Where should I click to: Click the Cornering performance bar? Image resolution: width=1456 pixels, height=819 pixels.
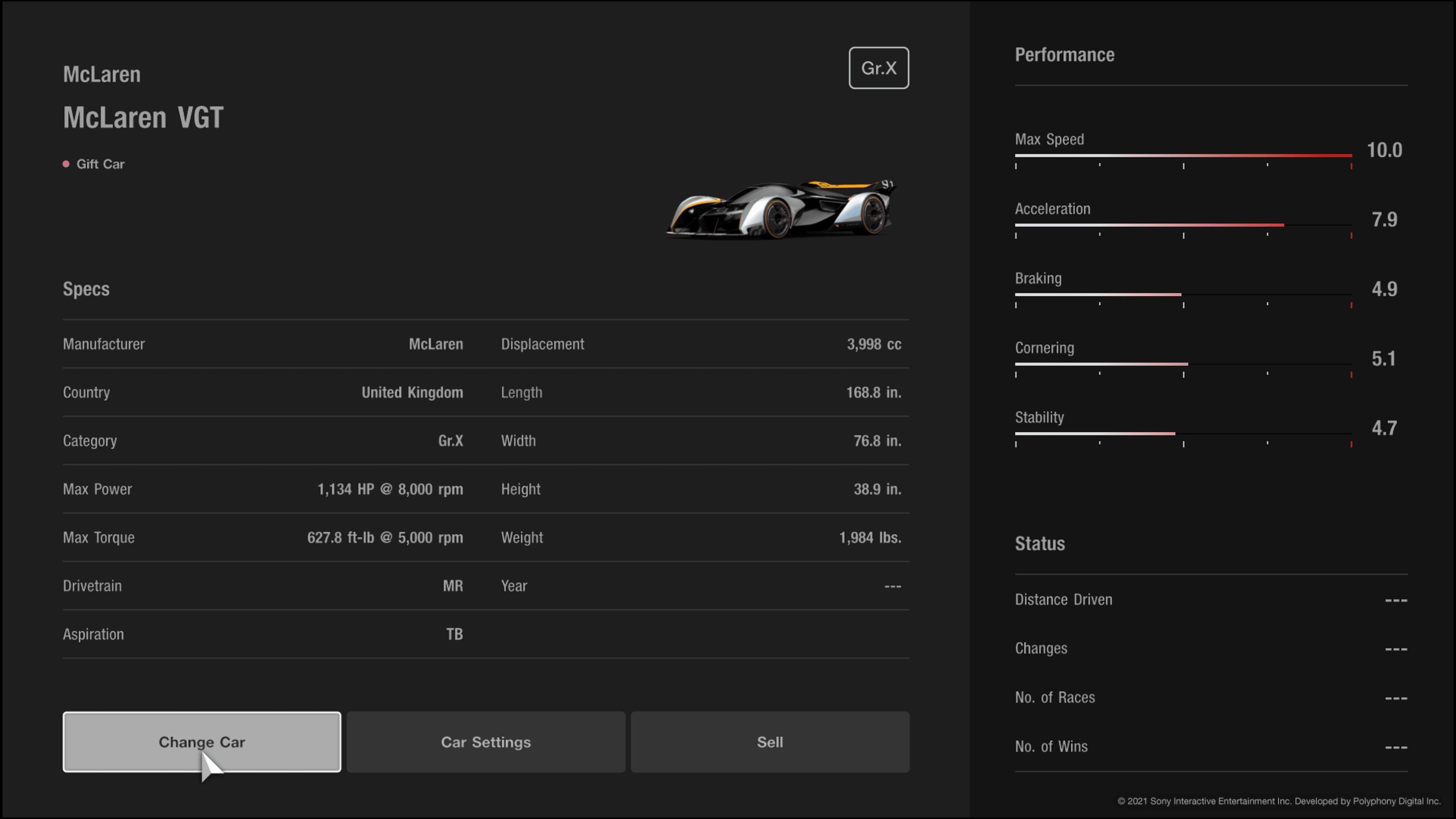point(1183,364)
